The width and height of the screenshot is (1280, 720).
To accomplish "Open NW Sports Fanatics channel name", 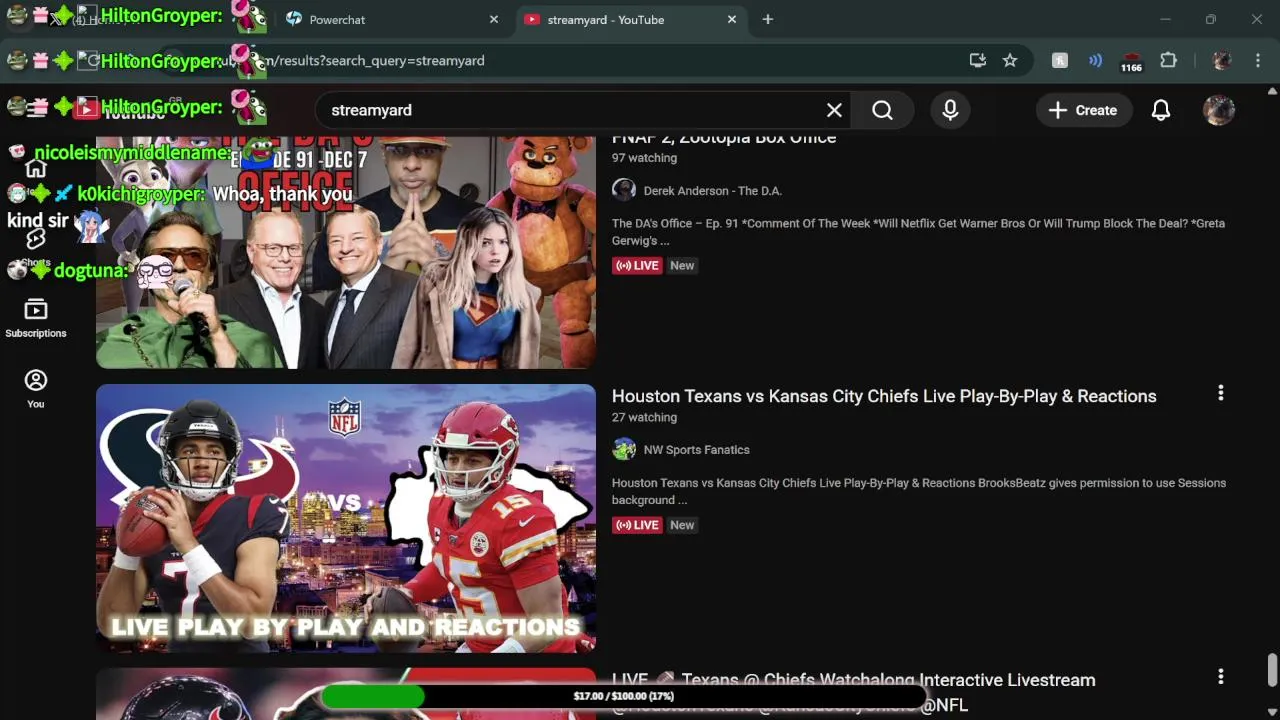I will pyautogui.click(x=697, y=450).
